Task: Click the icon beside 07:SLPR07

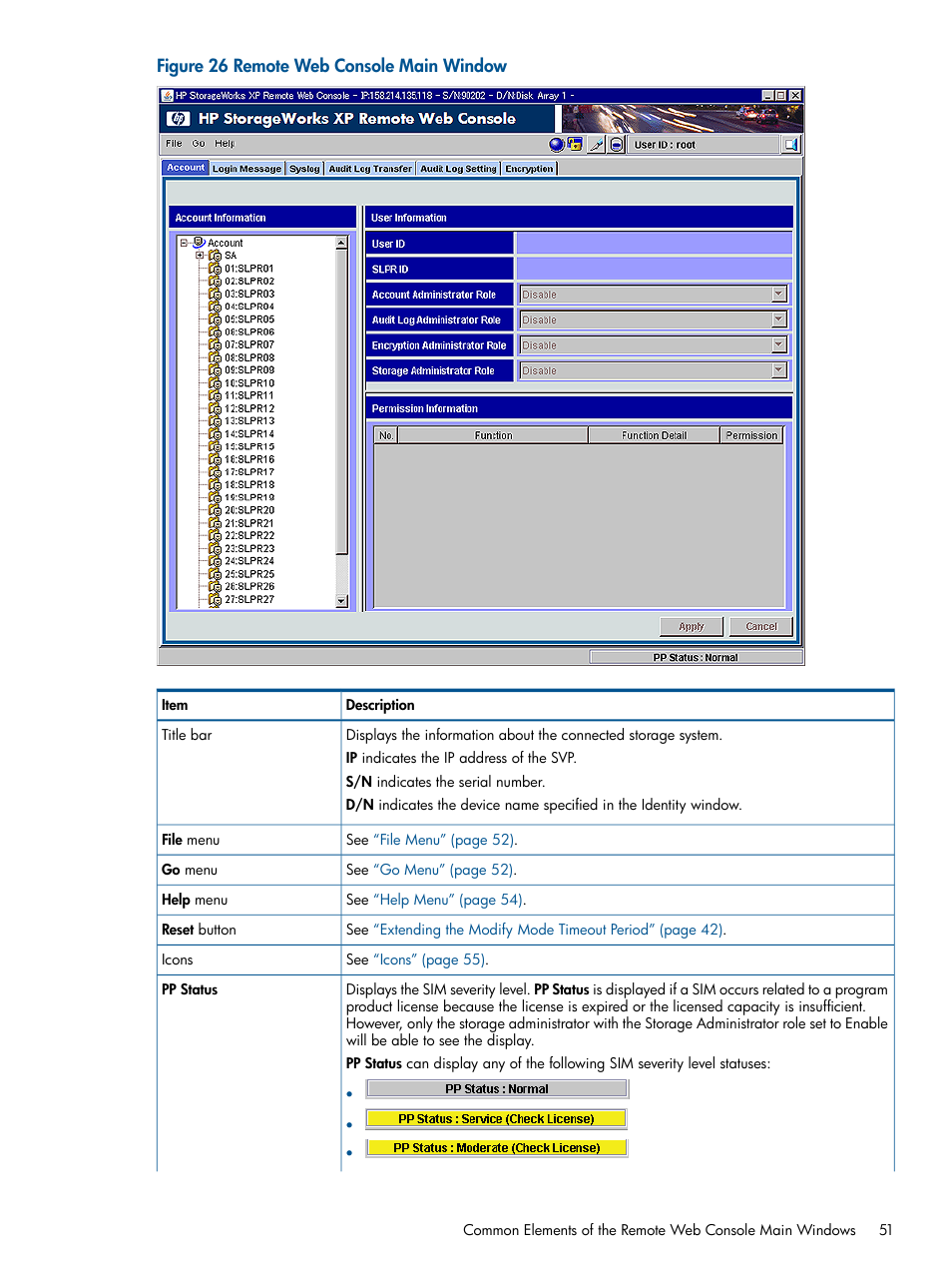Action: click(x=215, y=344)
